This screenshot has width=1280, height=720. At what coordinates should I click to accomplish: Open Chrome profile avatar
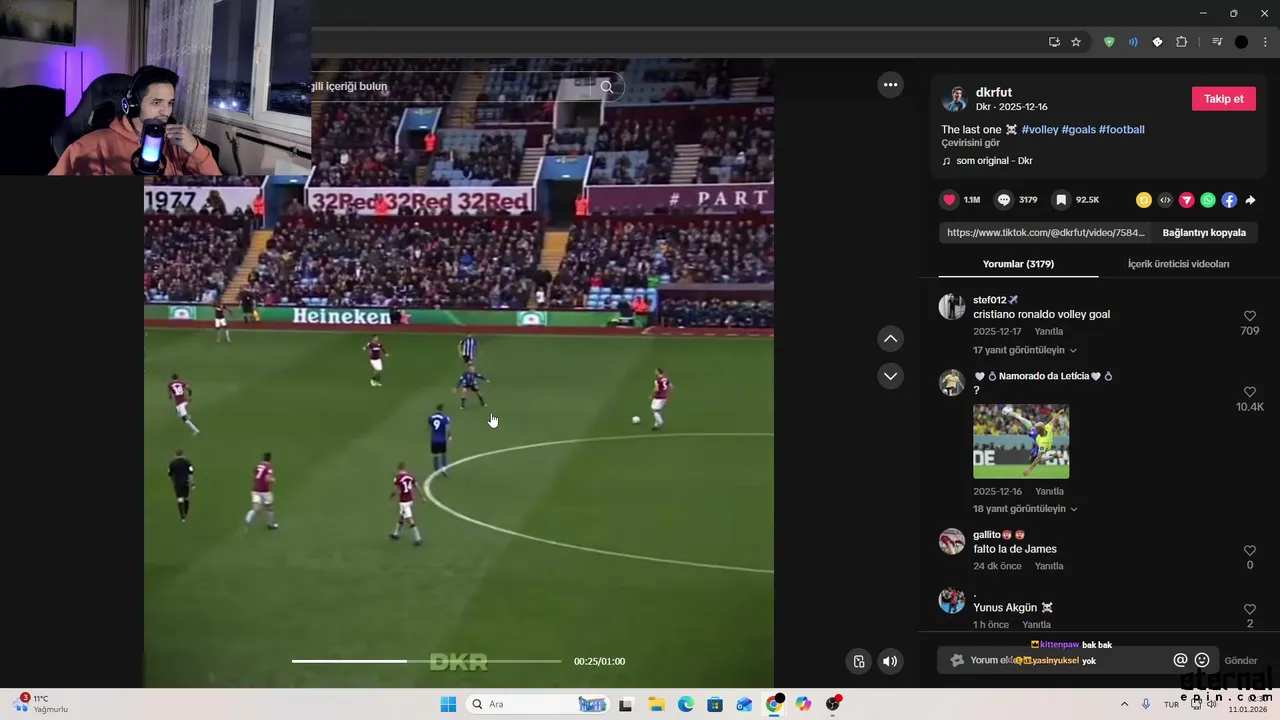pos(1241,42)
